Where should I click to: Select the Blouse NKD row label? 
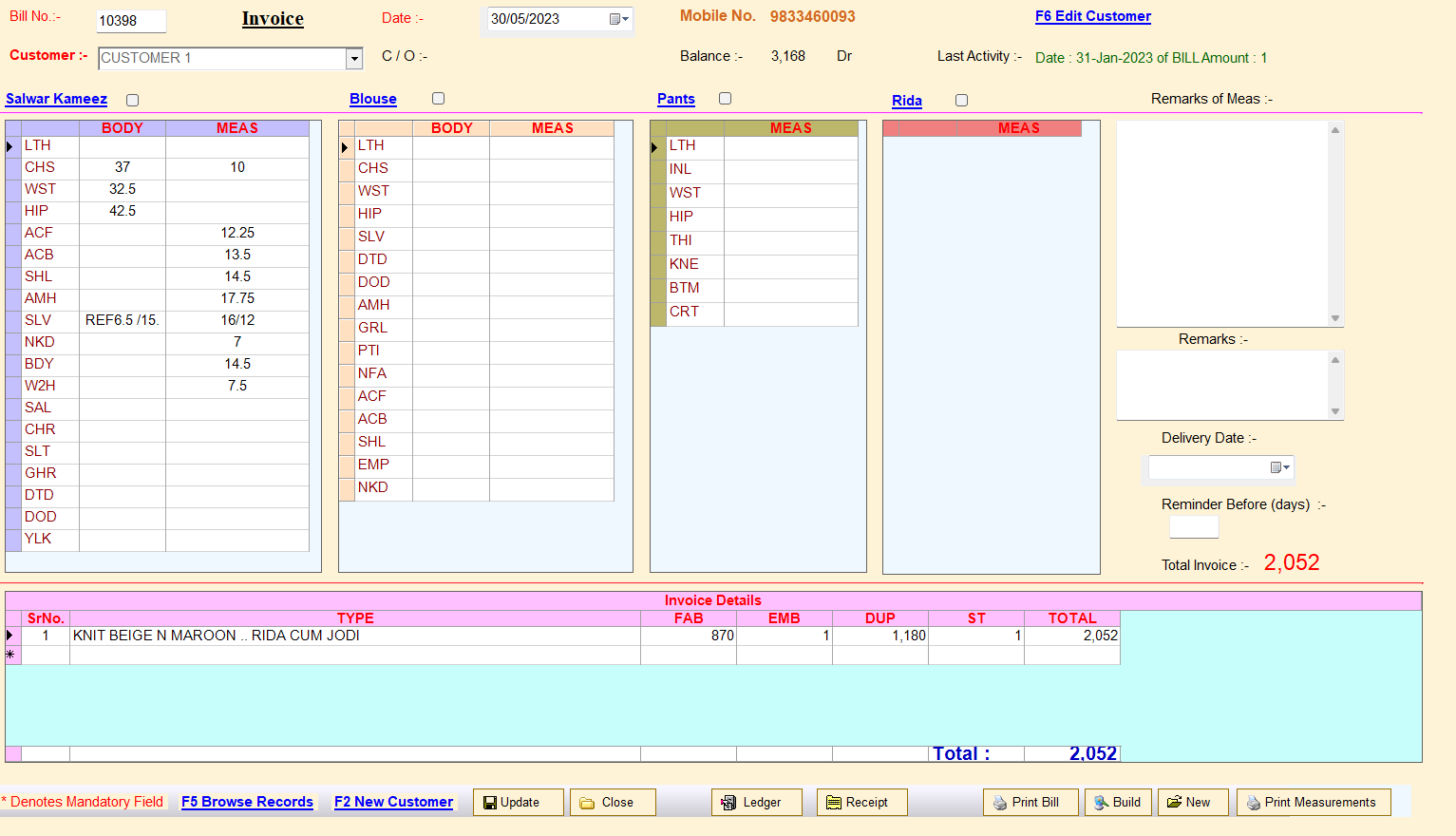point(384,488)
